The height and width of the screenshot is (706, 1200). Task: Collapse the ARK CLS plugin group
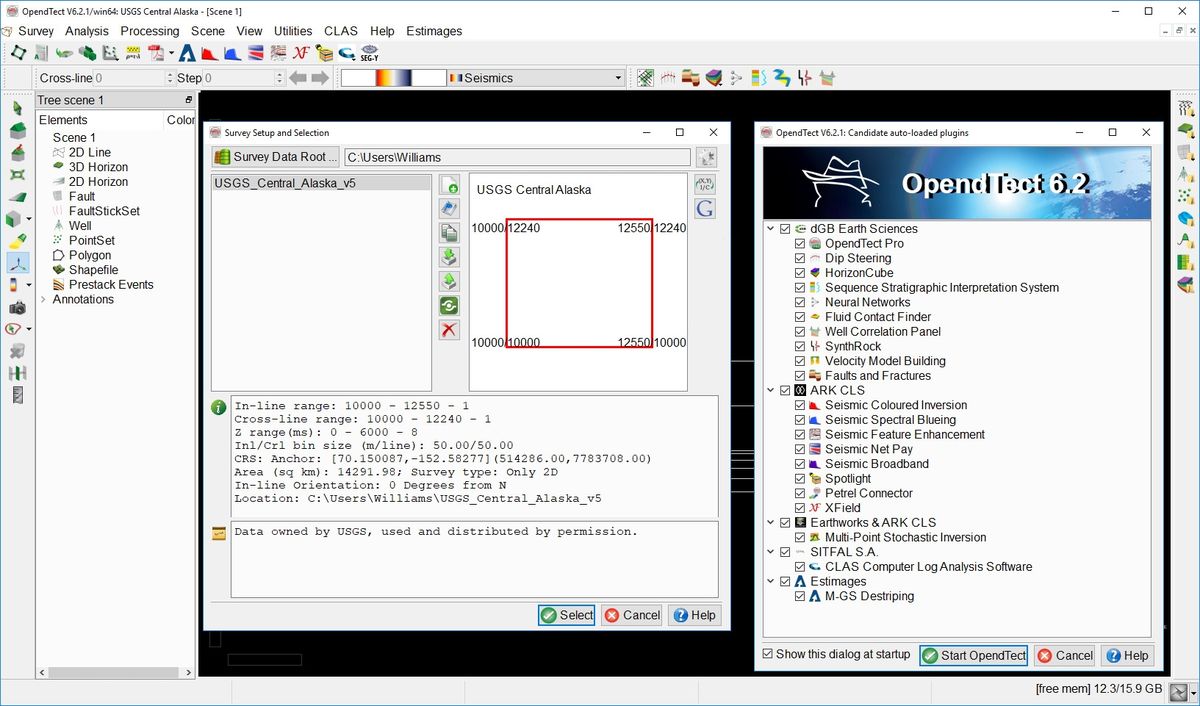point(770,390)
